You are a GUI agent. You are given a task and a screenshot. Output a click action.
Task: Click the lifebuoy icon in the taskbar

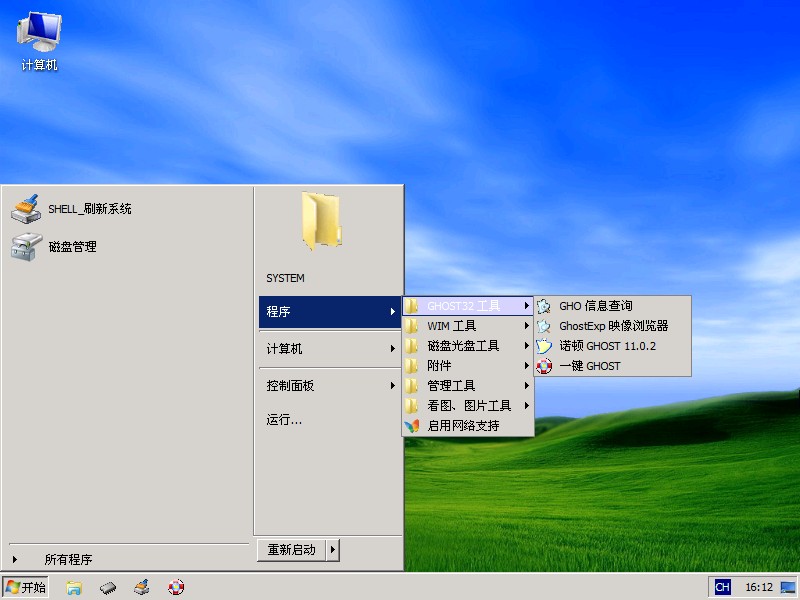[x=176, y=587]
